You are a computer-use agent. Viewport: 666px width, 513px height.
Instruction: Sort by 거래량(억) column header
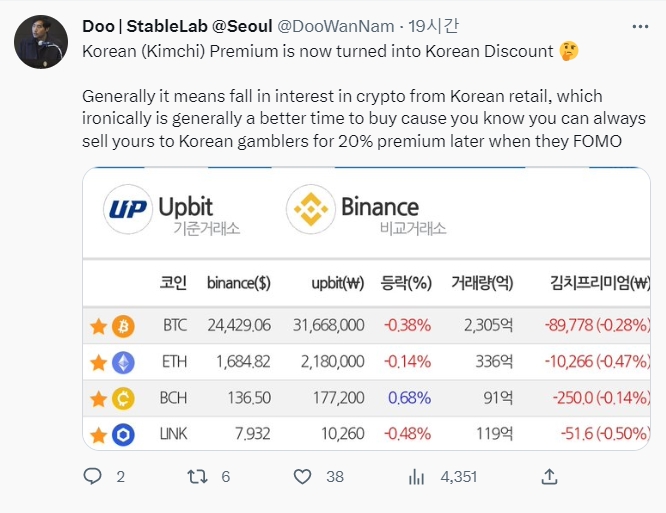click(x=482, y=283)
